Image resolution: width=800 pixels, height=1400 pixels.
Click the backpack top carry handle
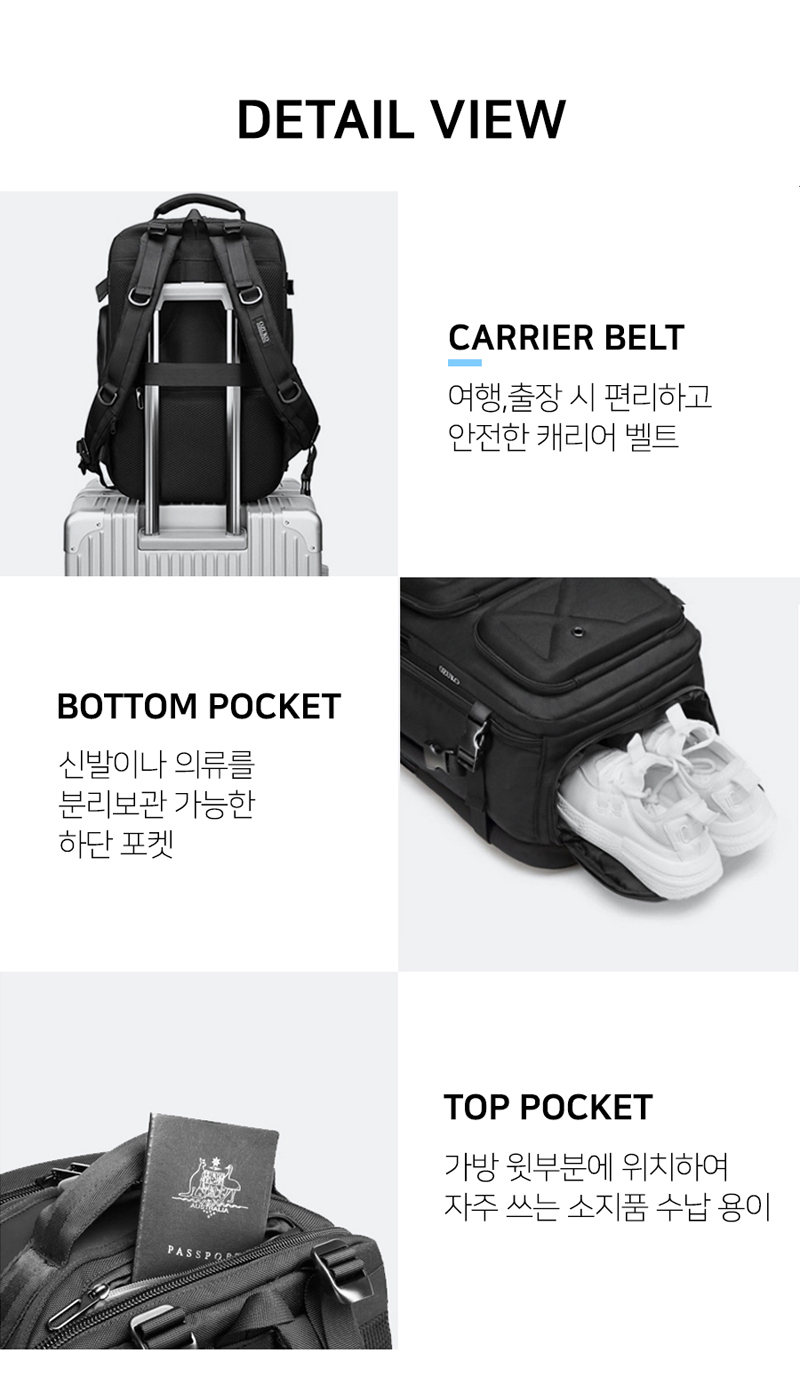(x=200, y=207)
